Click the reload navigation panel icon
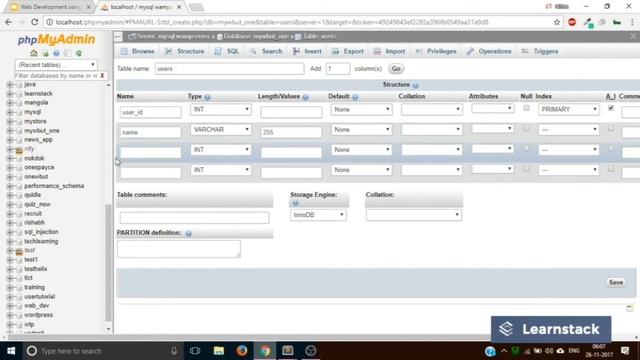The width and height of the screenshot is (640, 360). click(79, 53)
